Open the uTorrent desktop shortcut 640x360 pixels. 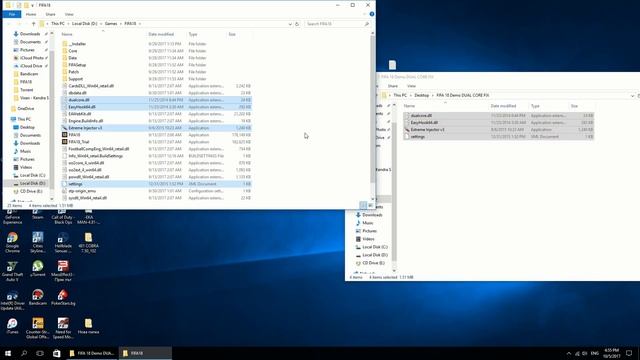click(38, 269)
